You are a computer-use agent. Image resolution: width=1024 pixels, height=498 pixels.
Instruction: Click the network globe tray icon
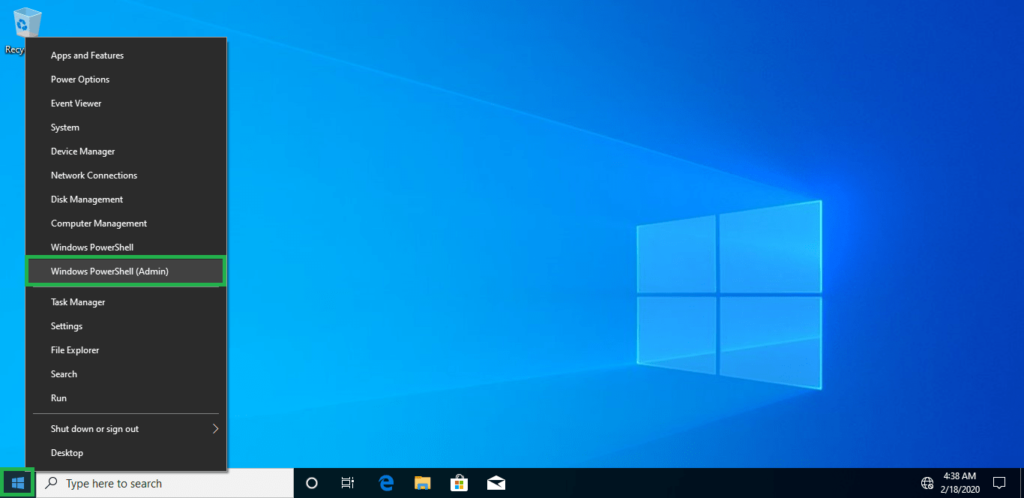[x=927, y=483]
